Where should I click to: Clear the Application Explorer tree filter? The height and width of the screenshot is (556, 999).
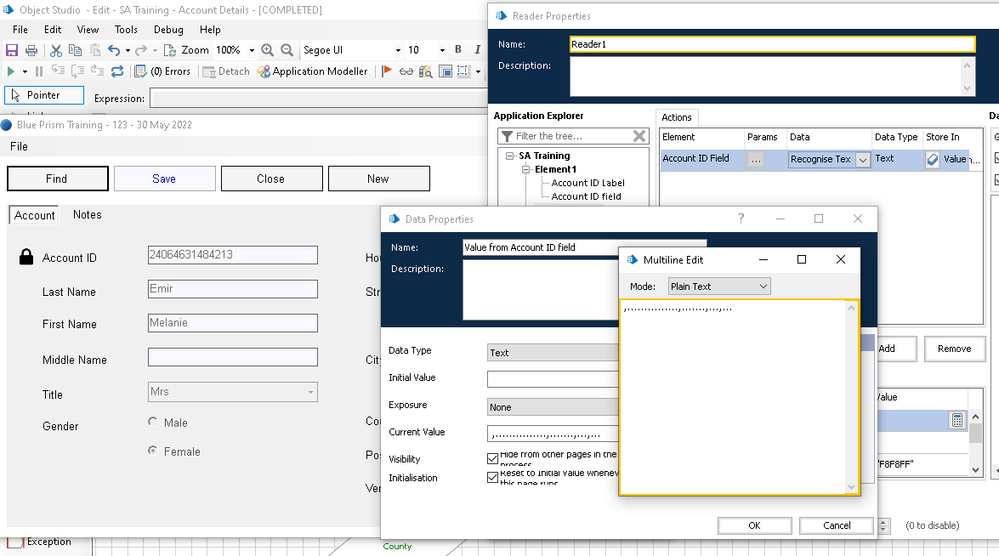point(639,136)
